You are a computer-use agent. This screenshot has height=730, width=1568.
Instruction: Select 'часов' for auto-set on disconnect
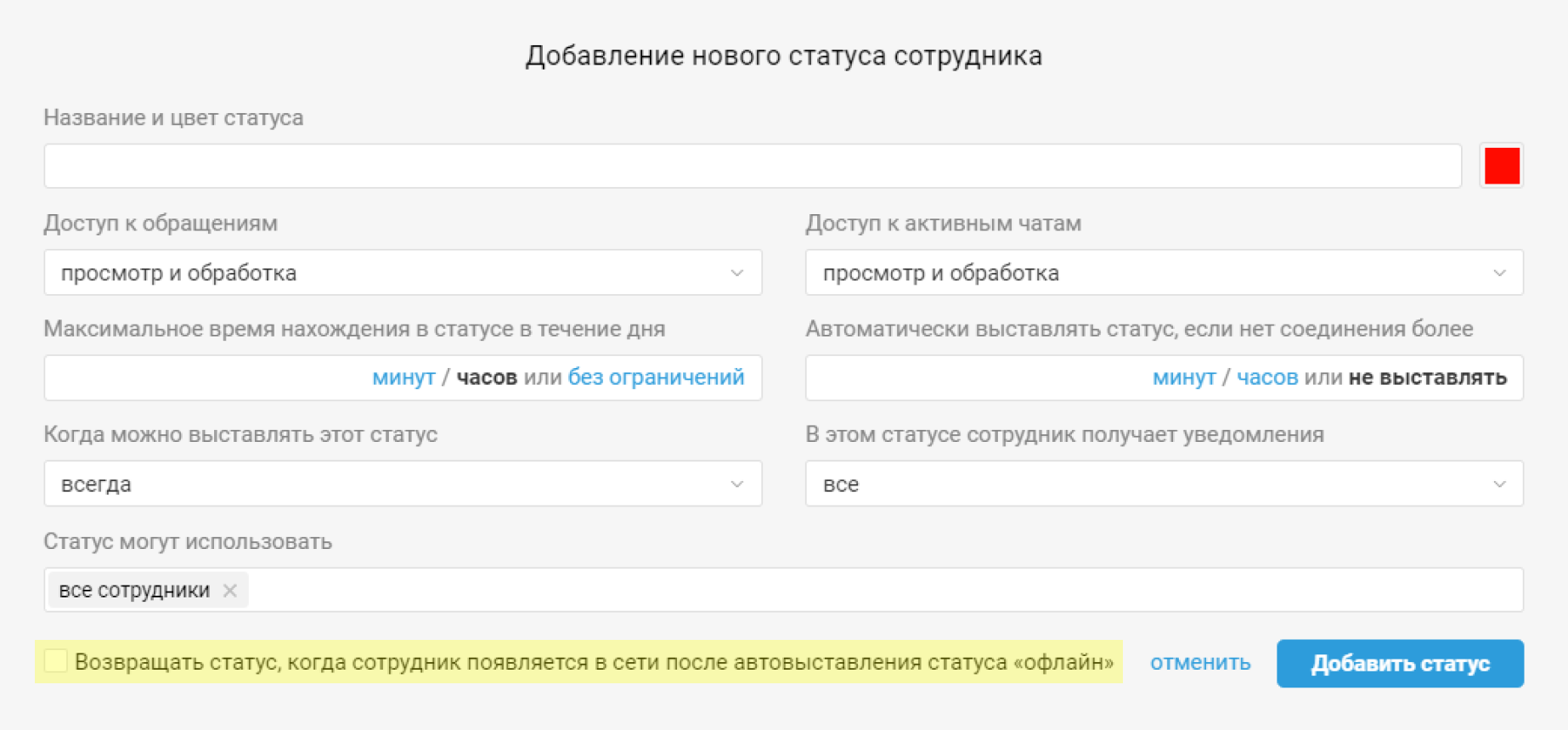(x=1267, y=377)
